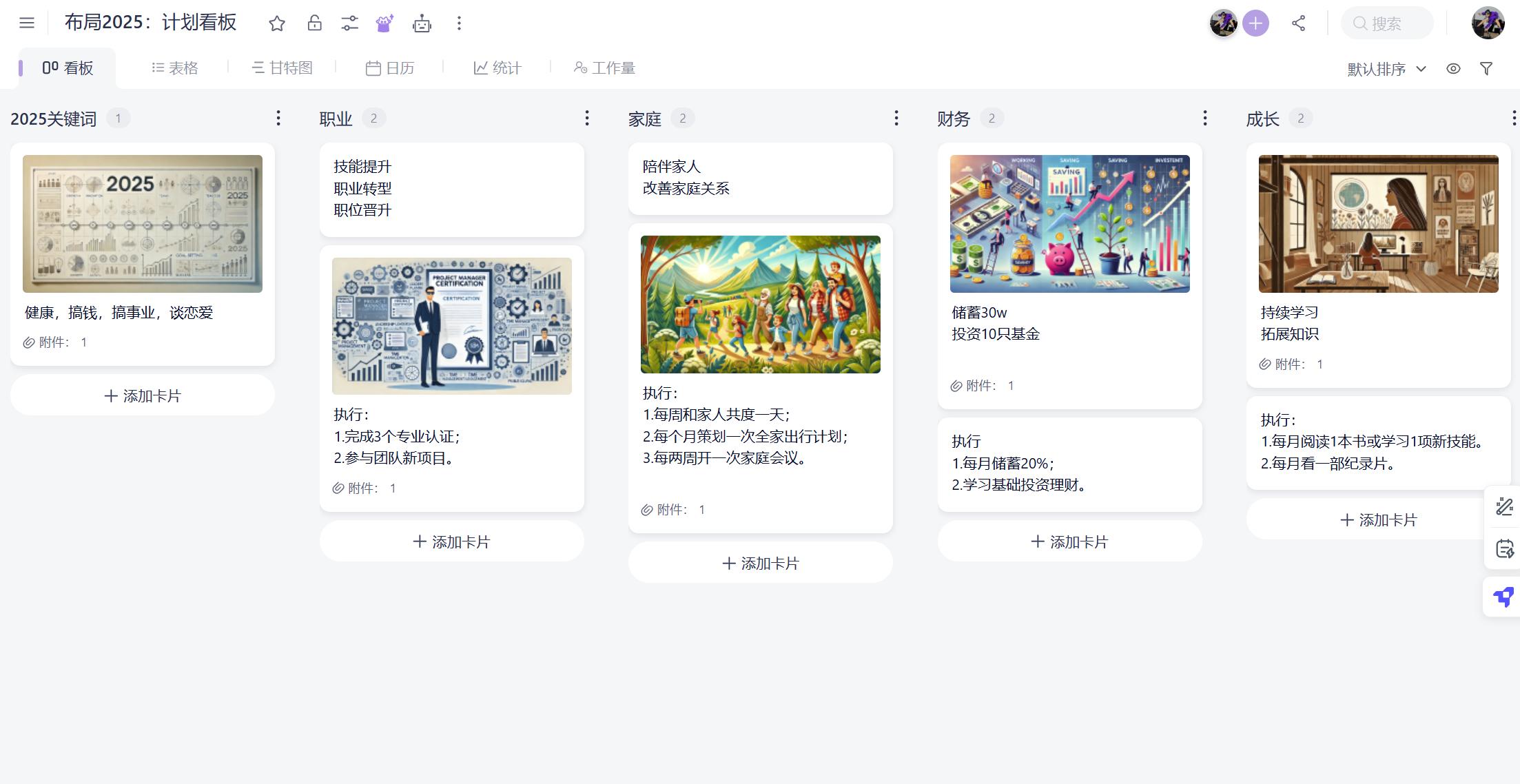The width and height of the screenshot is (1520, 784).
Task: Open the automation robot icon
Action: [422, 23]
